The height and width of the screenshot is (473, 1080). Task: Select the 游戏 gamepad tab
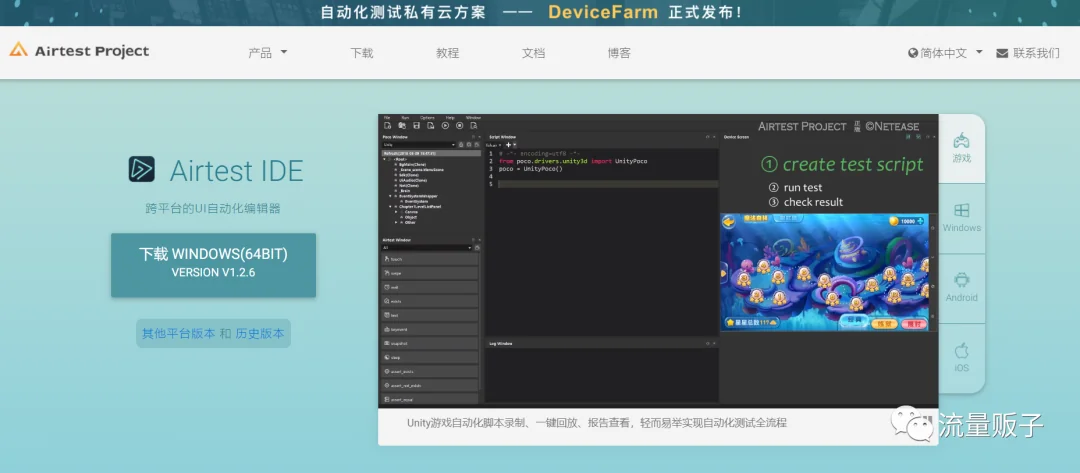pyautogui.click(x=962, y=149)
